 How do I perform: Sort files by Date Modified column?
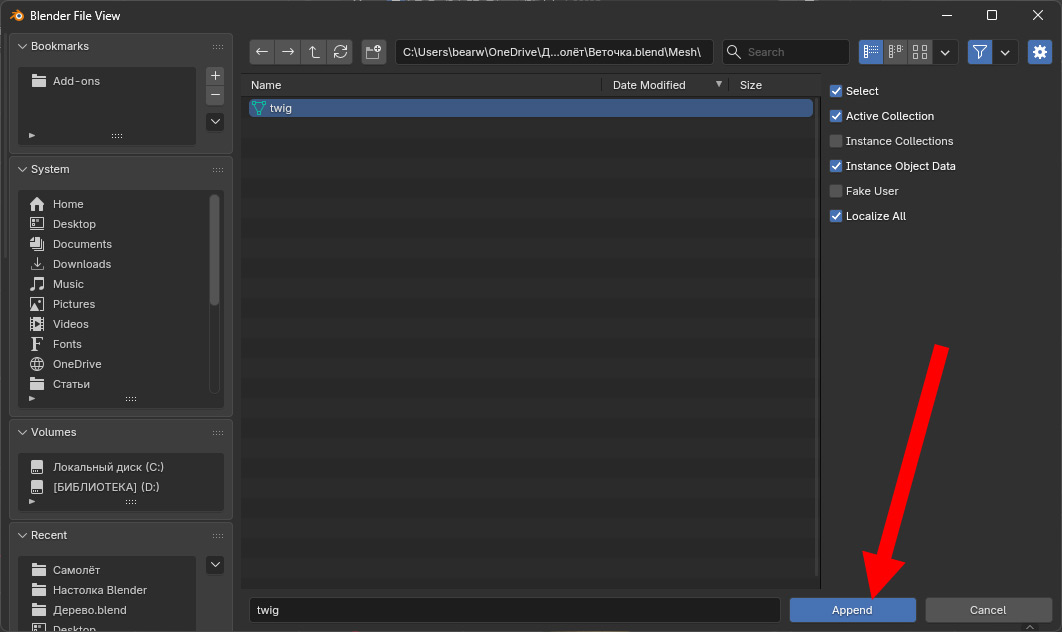(x=649, y=85)
